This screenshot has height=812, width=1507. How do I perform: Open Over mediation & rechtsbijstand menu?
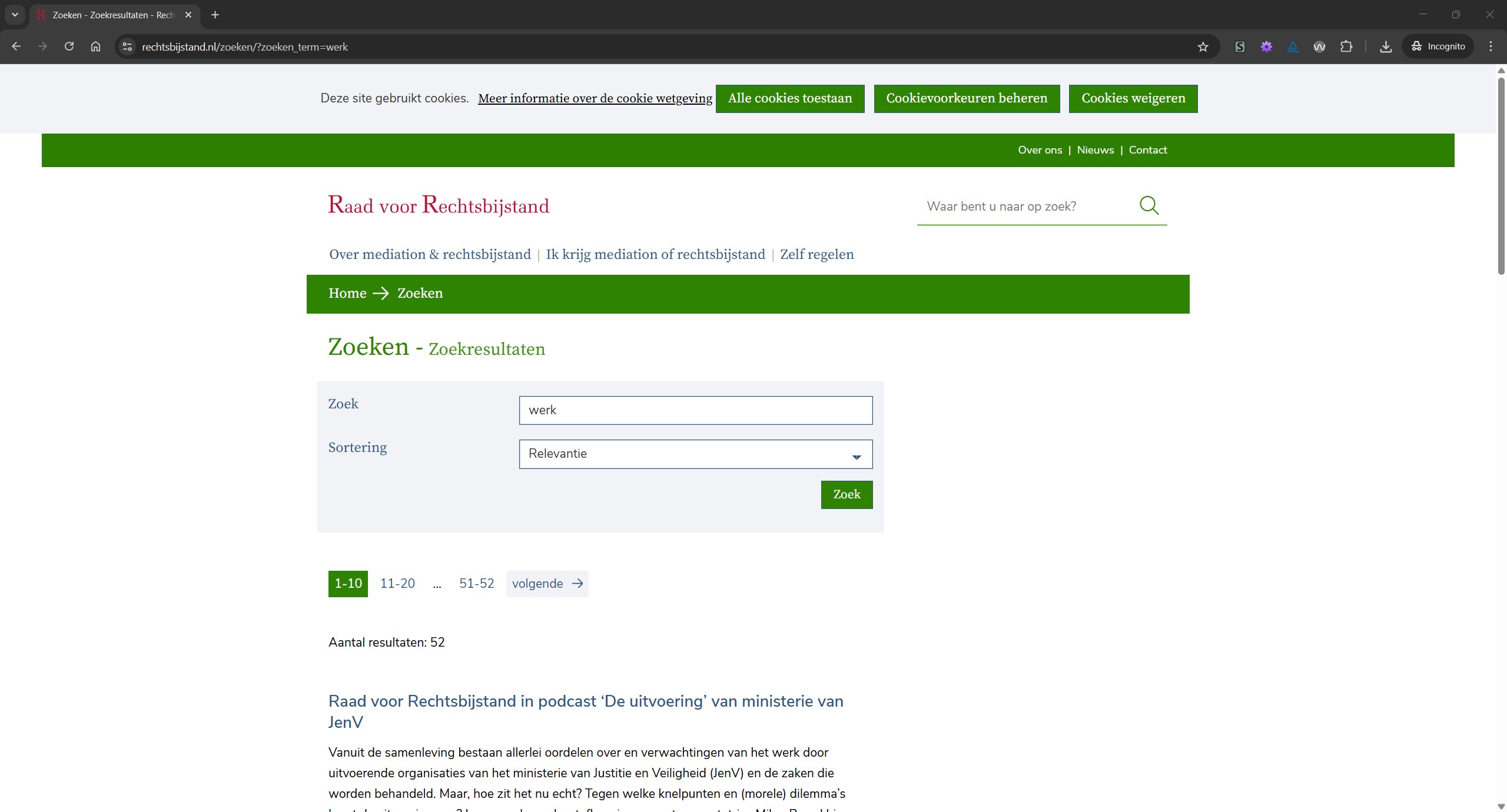point(430,254)
